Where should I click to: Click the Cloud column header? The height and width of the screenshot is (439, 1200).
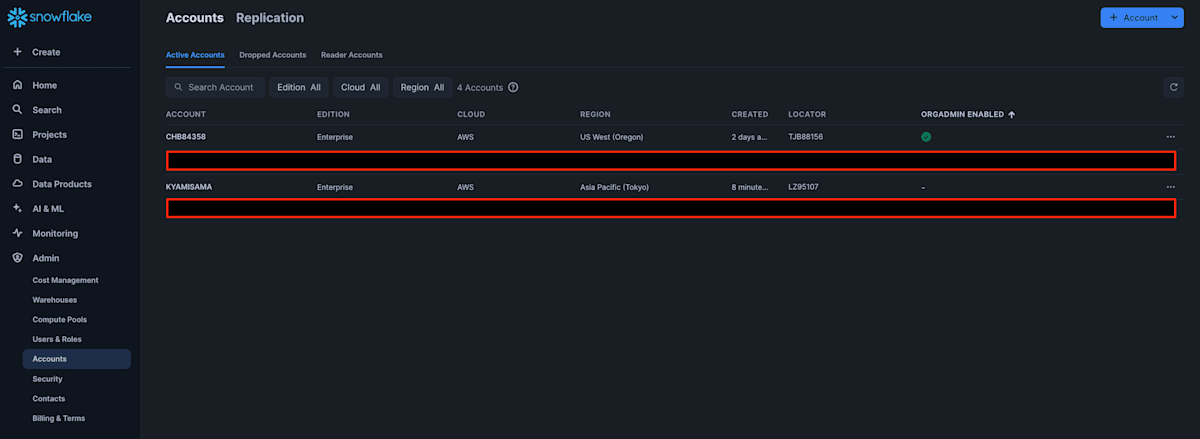pyautogui.click(x=471, y=115)
